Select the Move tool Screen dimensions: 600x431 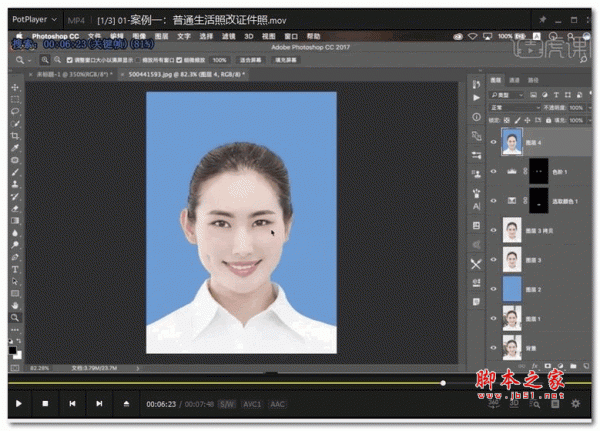(15, 87)
